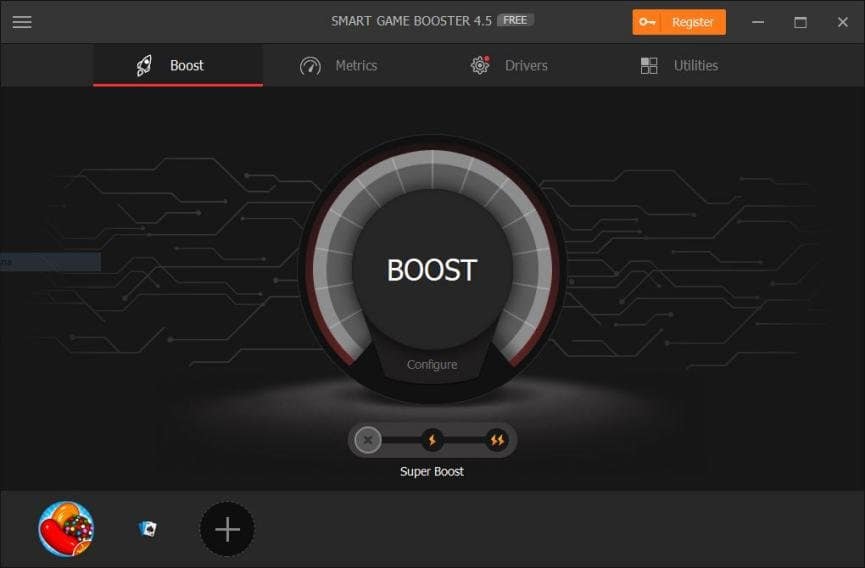This screenshot has width=865, height=568.
Task: Open the Utilities tab
Action: point(679,66)
